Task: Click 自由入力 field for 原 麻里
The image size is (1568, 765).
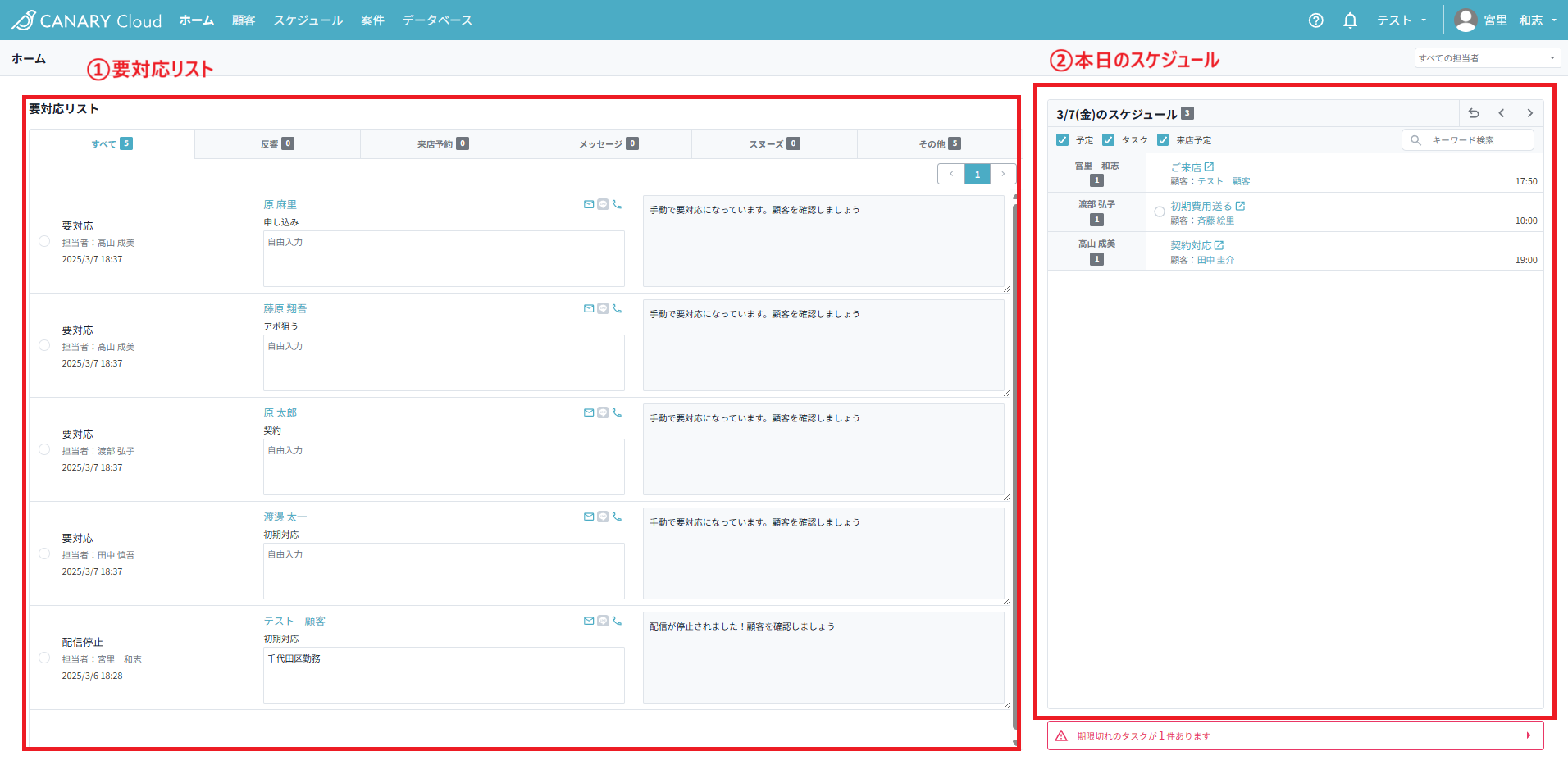Action: point(444,258)
